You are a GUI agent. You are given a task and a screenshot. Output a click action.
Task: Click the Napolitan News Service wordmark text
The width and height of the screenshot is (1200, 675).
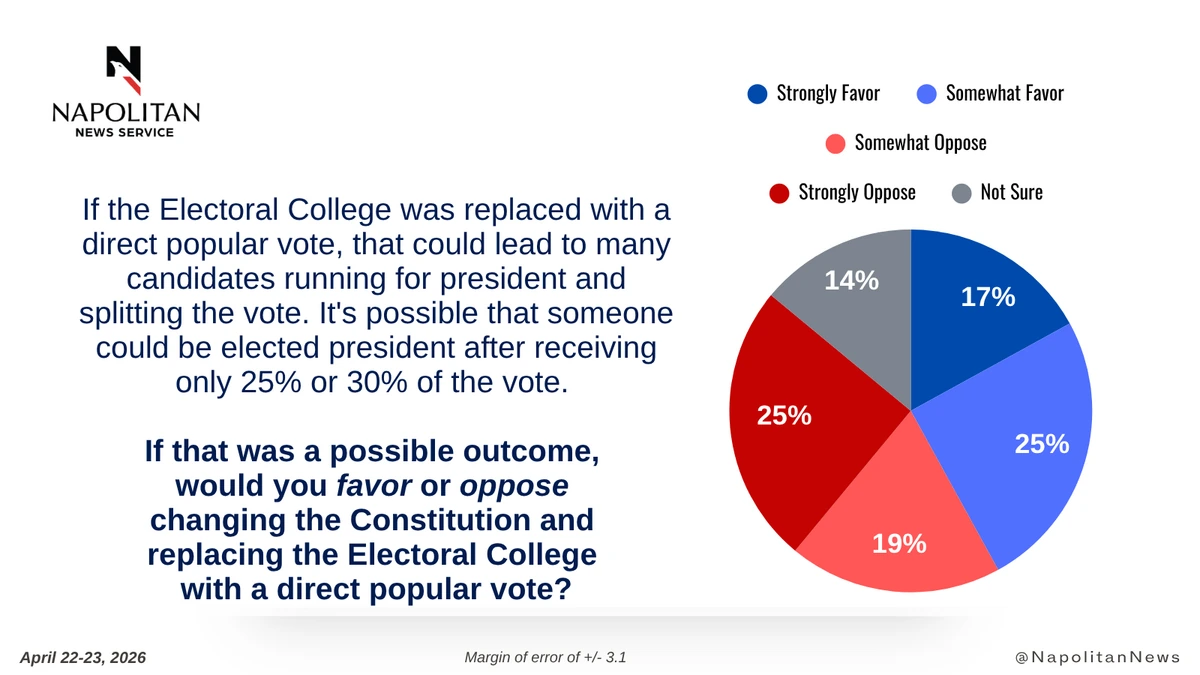(126, 118)
